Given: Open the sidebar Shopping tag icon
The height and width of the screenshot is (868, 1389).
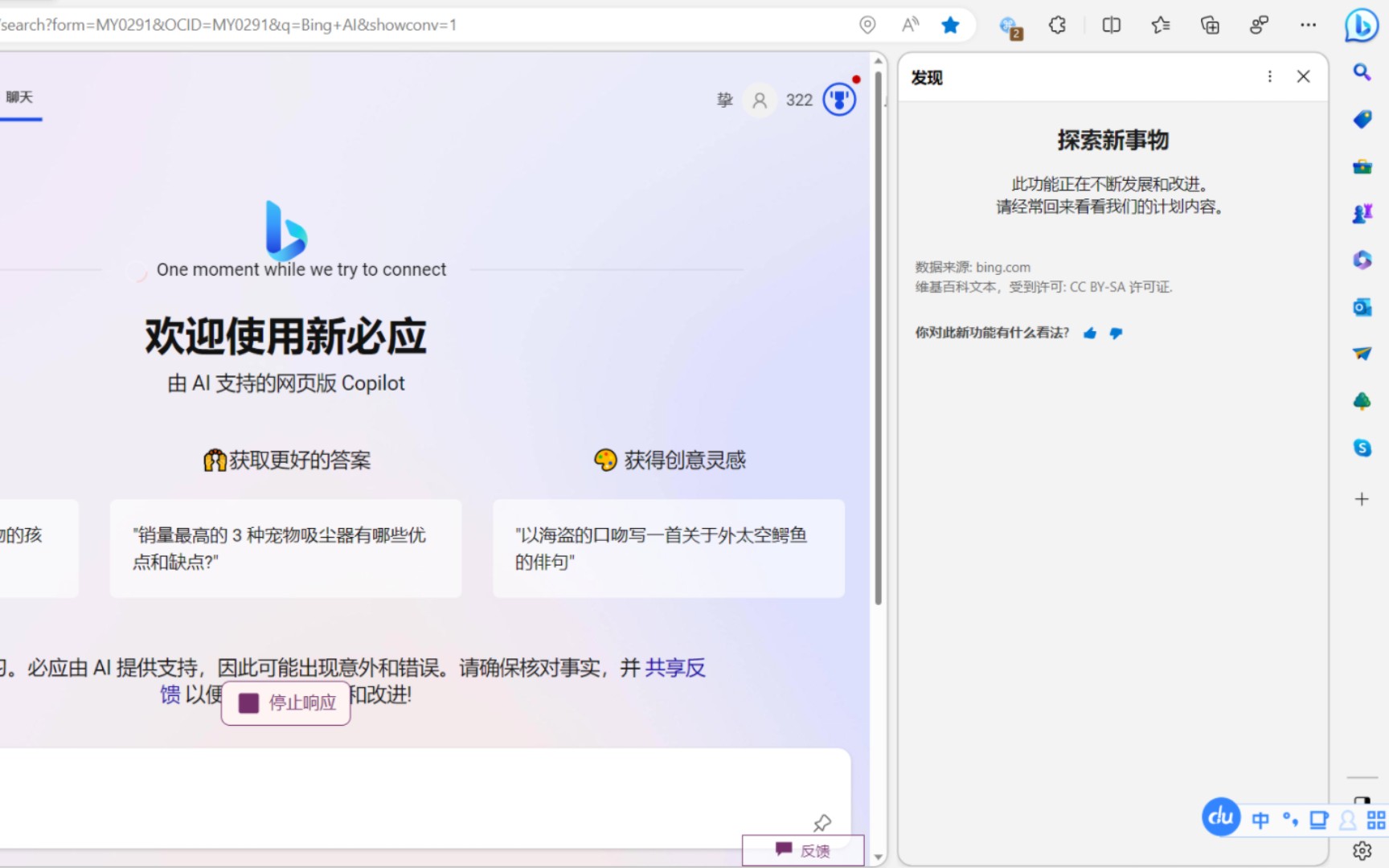Looking at the screenshot, I should point(1362,119).
